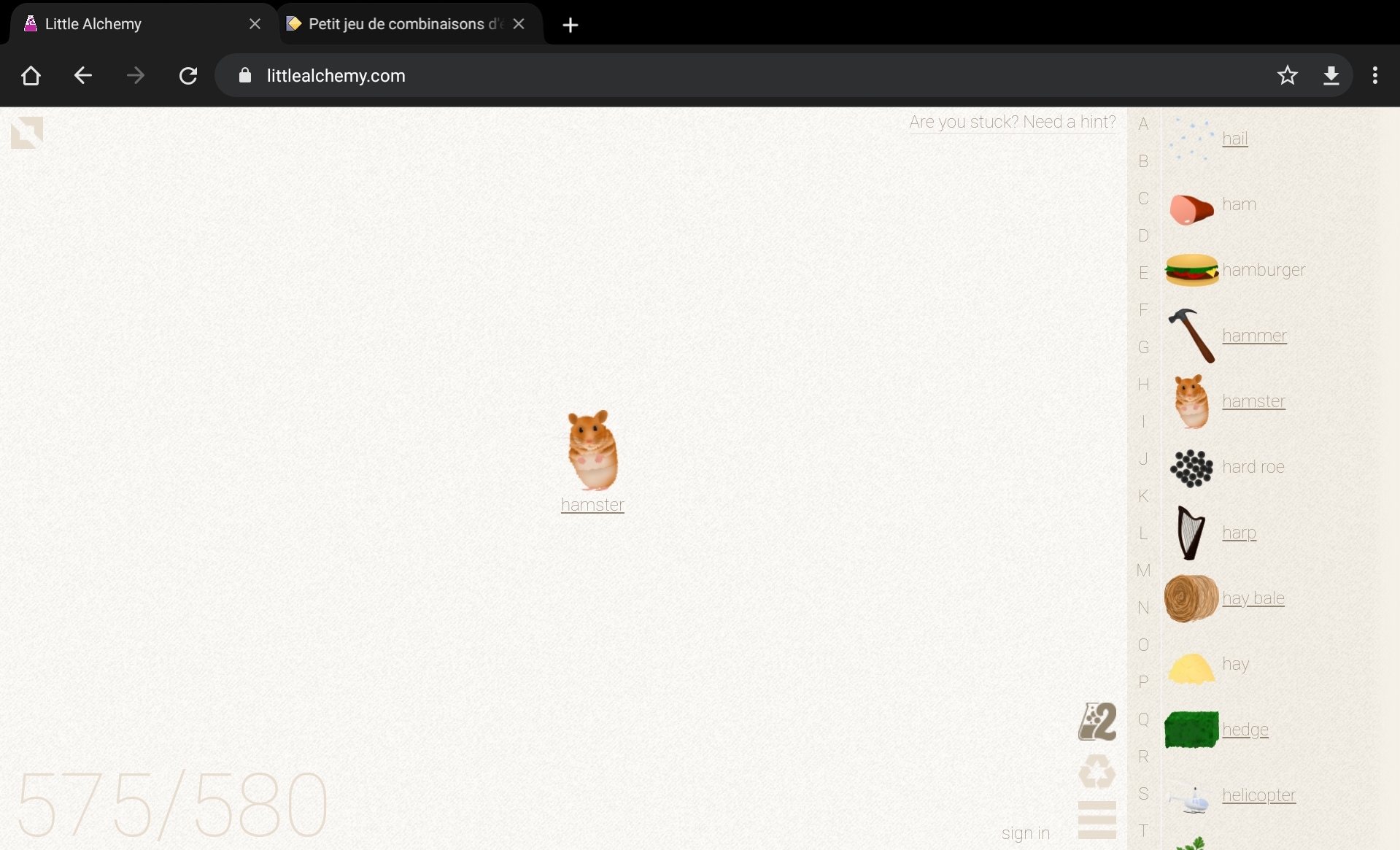Viewport: 1400px width, 850px height.
Task: Select the harp element icon
Action: click(x=1191, y=533)
